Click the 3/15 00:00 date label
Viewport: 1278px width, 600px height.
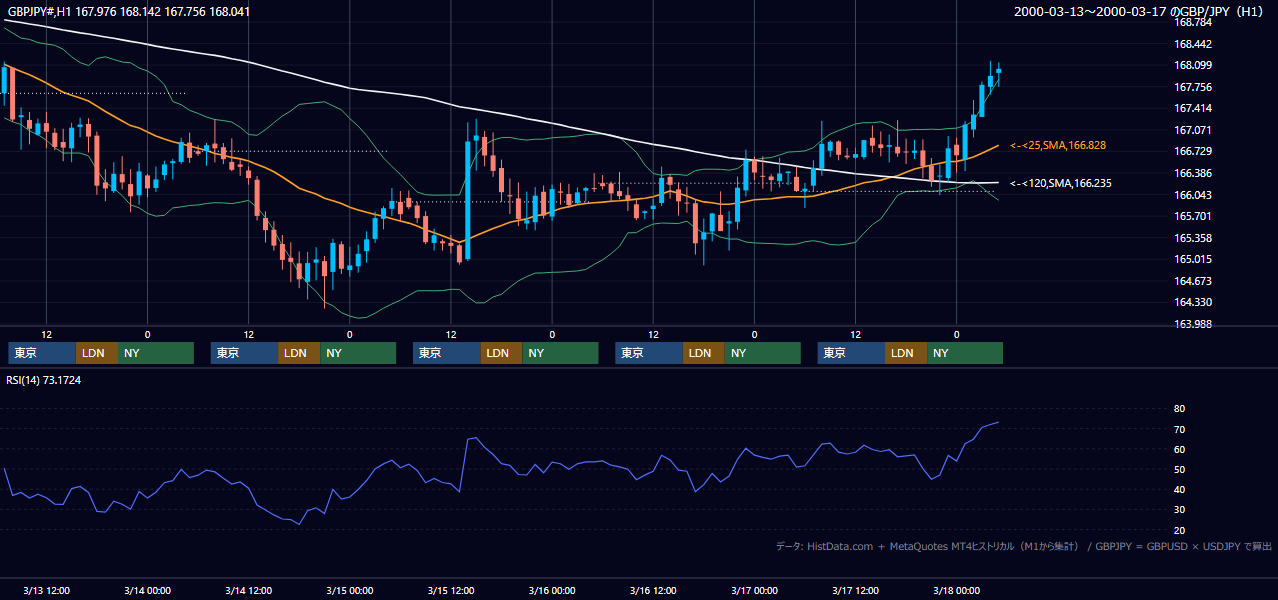coord(349,591)
